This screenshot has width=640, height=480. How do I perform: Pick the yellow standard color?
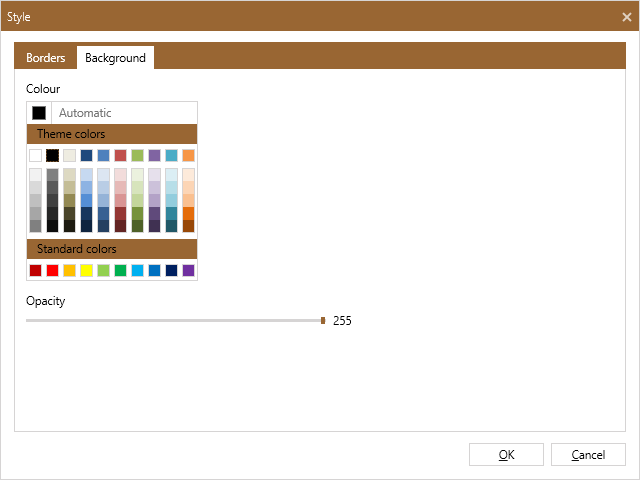(87, 270)
